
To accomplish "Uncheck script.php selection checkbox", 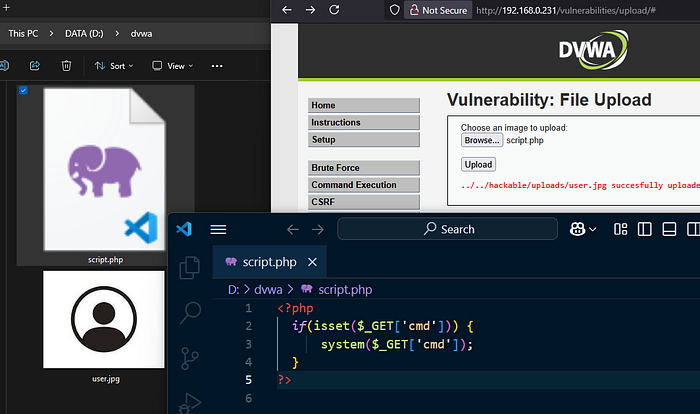I will point(23,91).
